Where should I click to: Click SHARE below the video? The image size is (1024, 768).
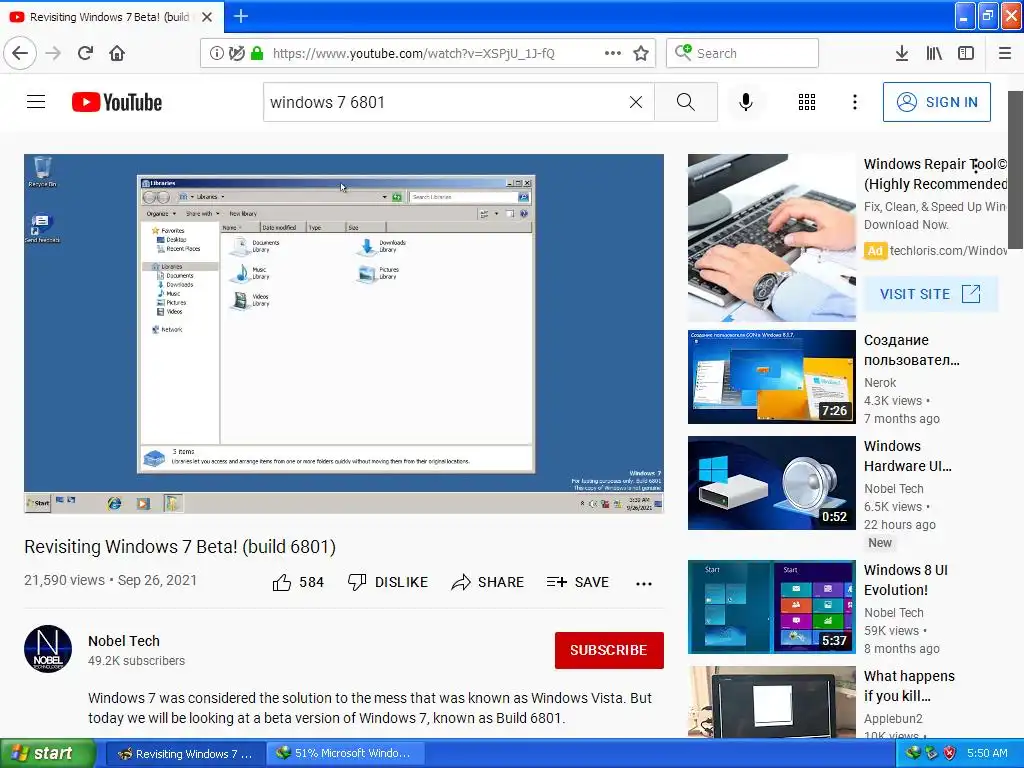coord(487,582)
